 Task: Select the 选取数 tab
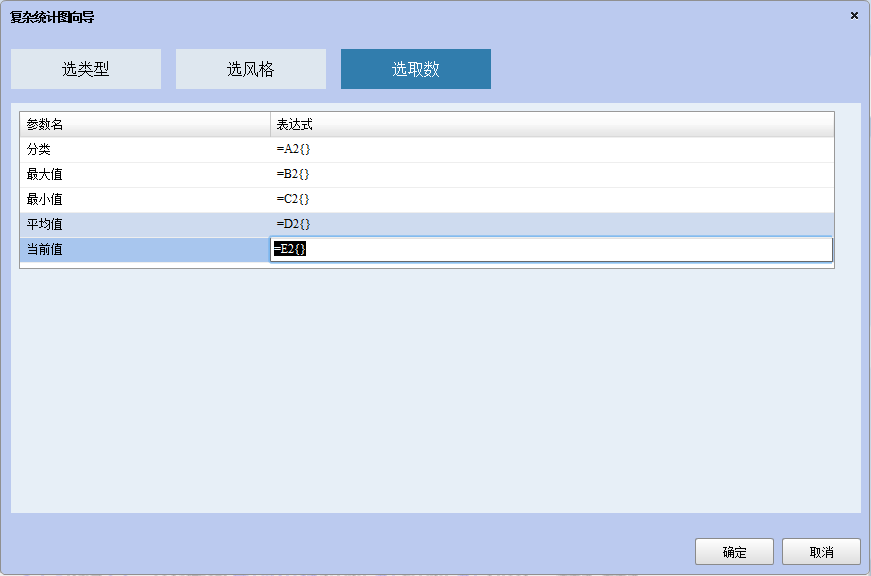pos(416,69)
